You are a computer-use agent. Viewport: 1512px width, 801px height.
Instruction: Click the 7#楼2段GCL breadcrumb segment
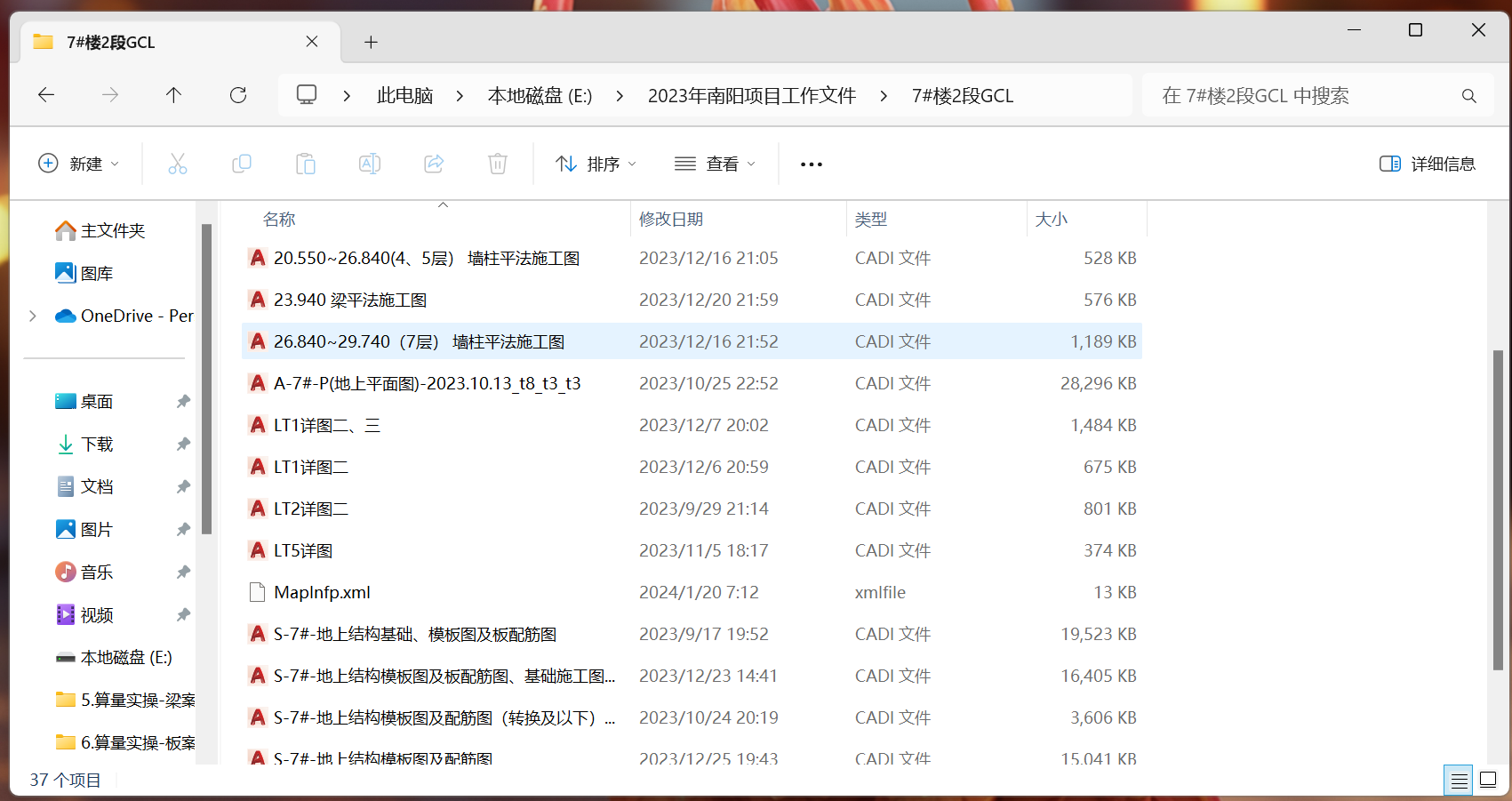point(963,96)
